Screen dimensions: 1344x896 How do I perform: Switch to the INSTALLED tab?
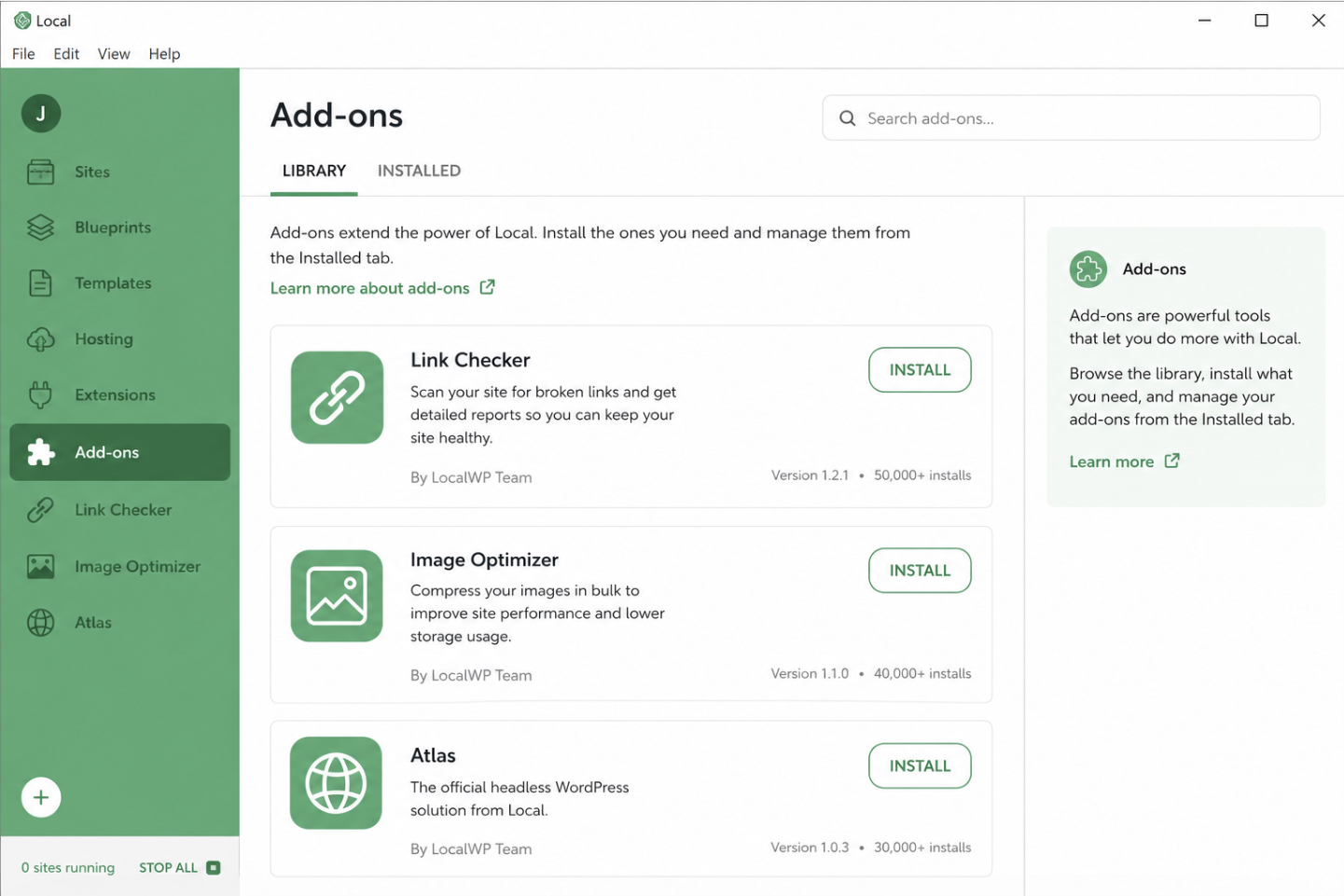point(419,171)
